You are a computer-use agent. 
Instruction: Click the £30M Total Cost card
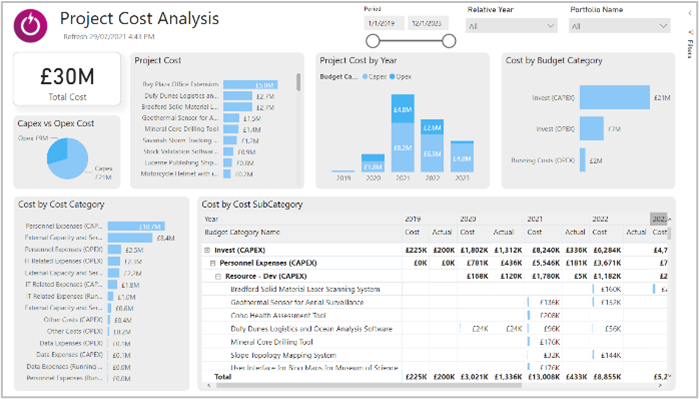pos(67,79)
